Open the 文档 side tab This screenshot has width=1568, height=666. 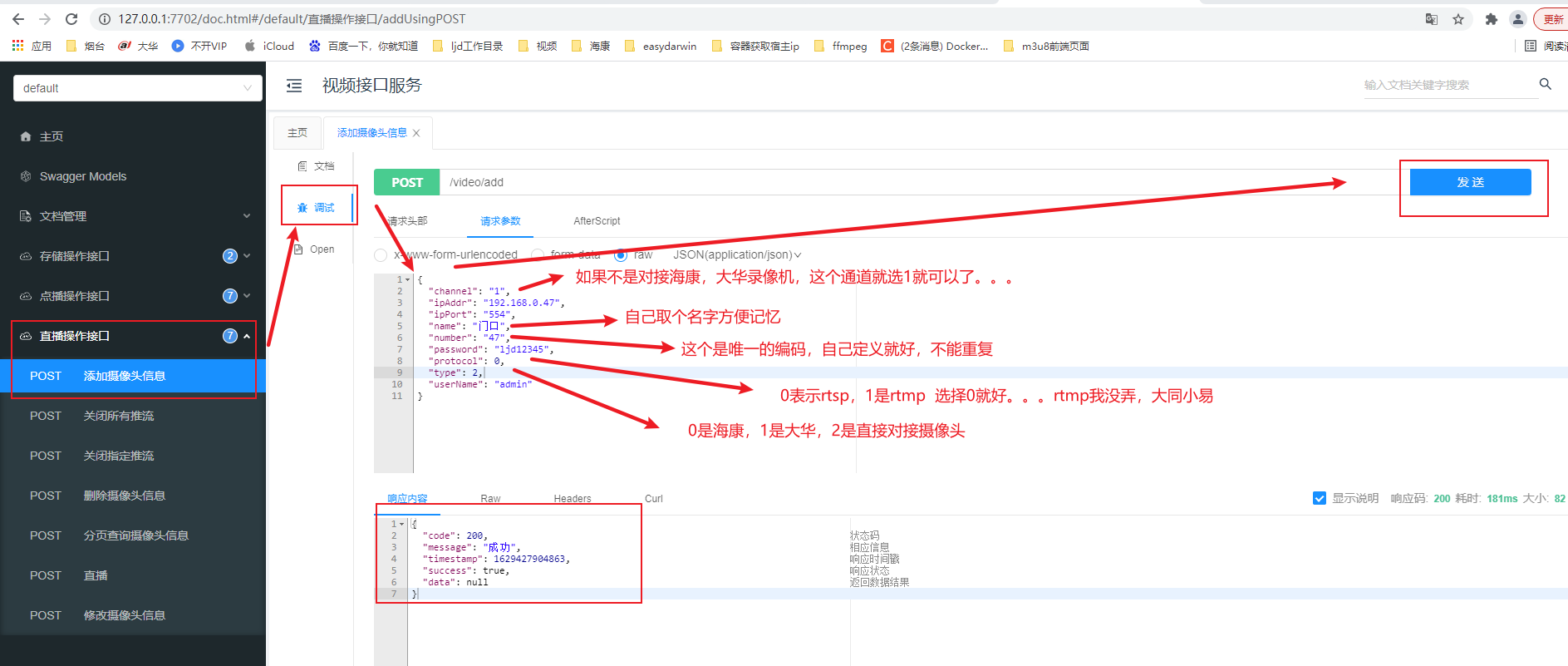click(x=317, y=166)
